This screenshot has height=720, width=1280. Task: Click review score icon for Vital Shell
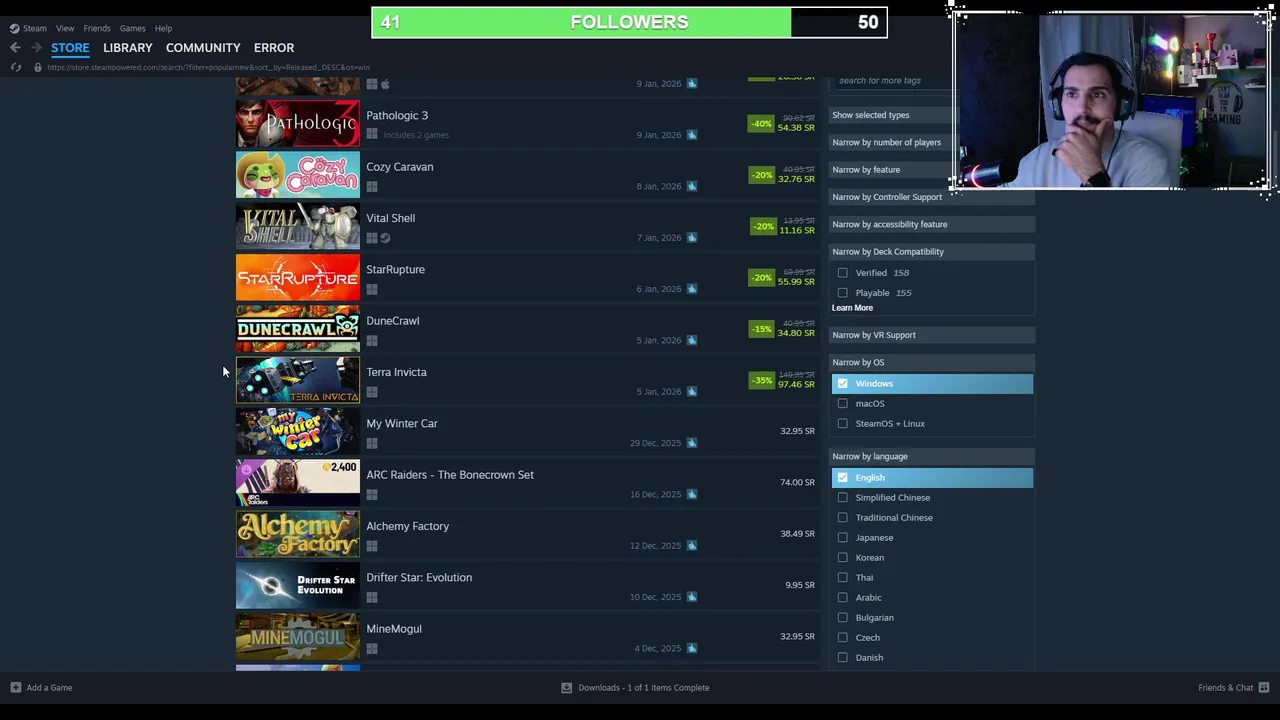[x=692, y=238]
